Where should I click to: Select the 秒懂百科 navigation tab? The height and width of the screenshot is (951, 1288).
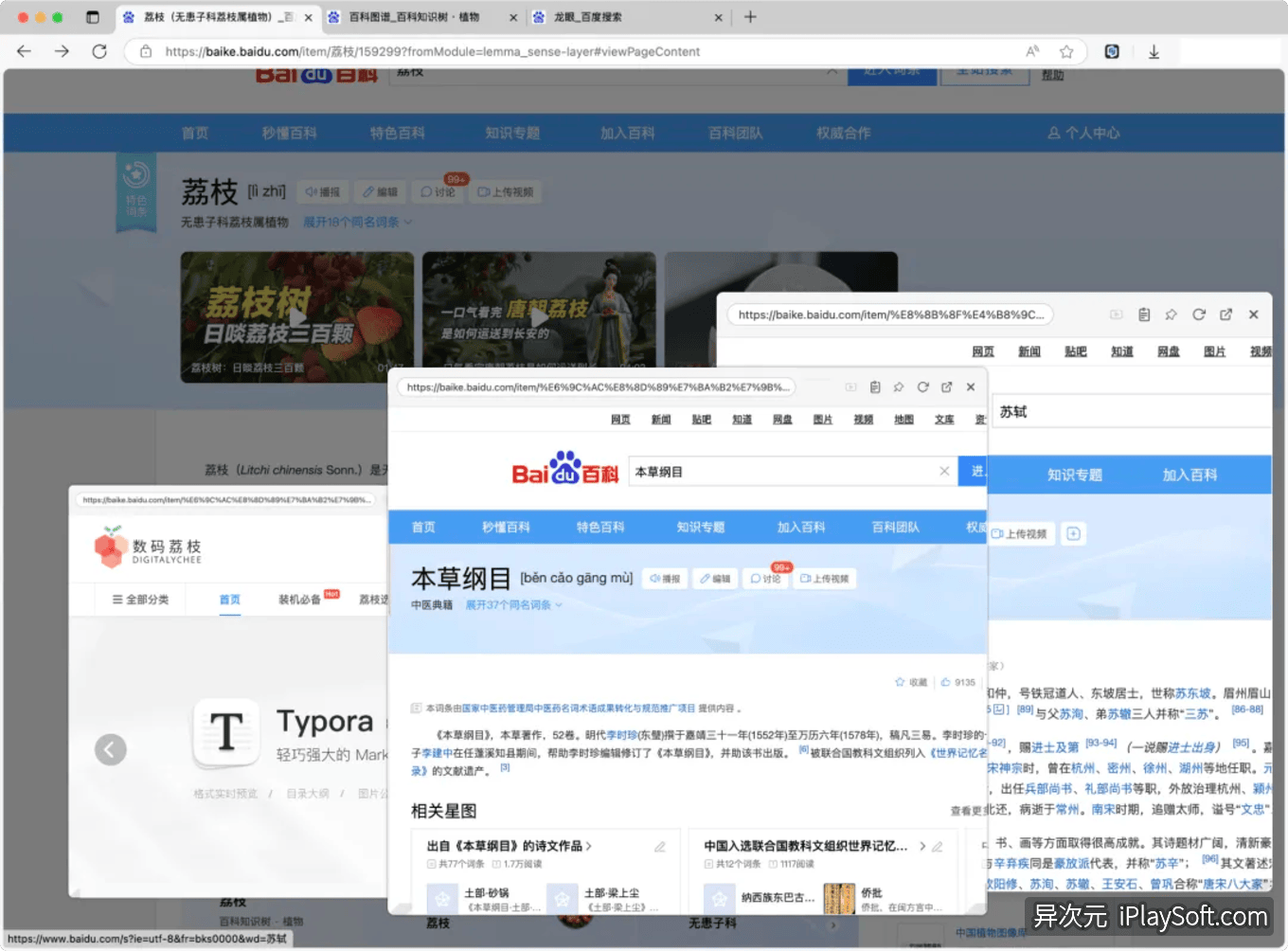289,133
